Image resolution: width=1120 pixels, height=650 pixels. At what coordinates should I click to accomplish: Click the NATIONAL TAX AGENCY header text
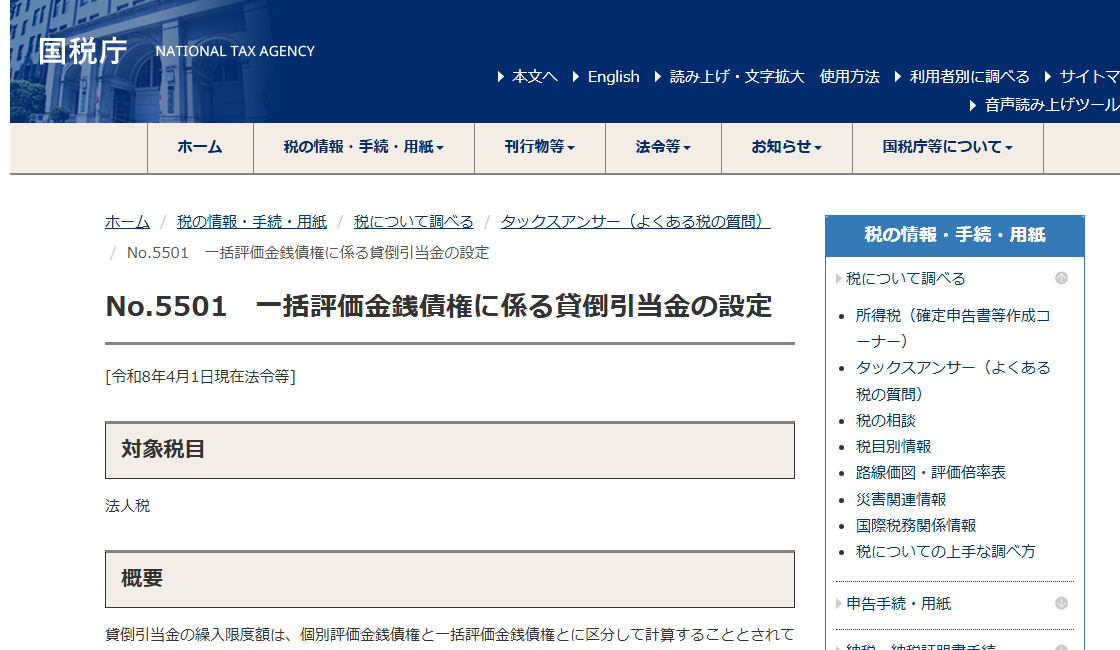coord(235,51)
